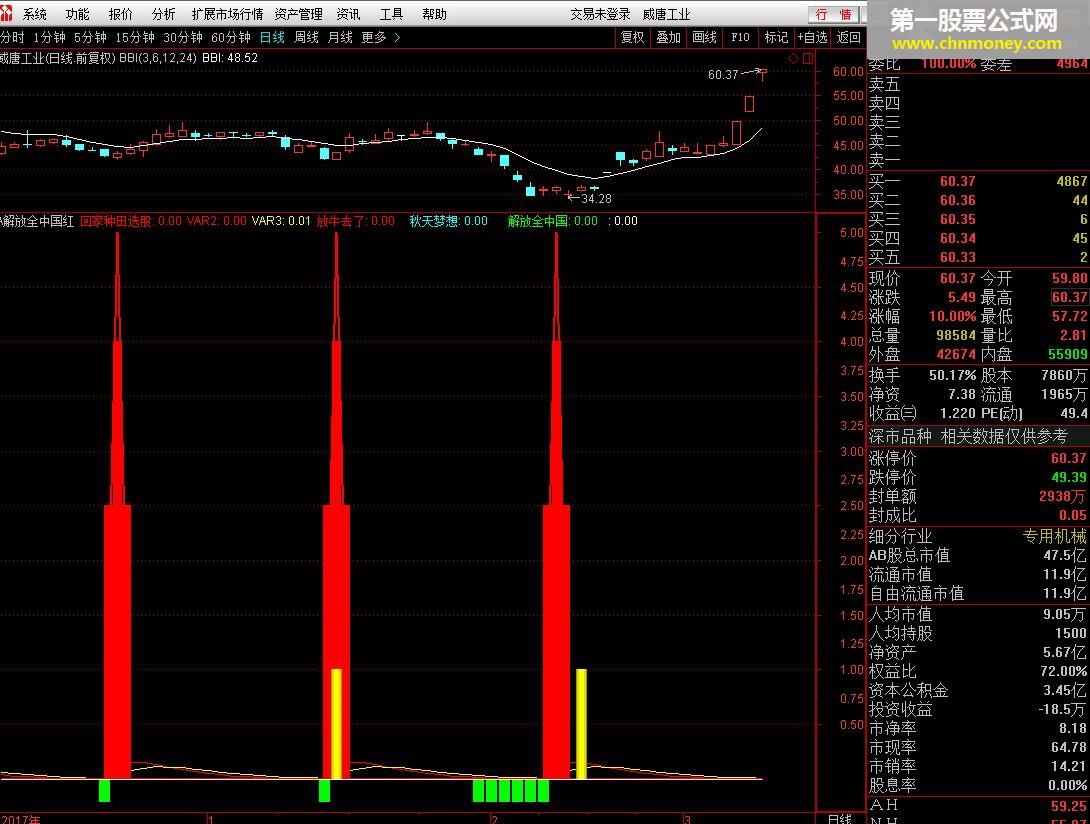Open the 帮助 menu
This screenshot has width=1090, height=824.
coord(434,14)
